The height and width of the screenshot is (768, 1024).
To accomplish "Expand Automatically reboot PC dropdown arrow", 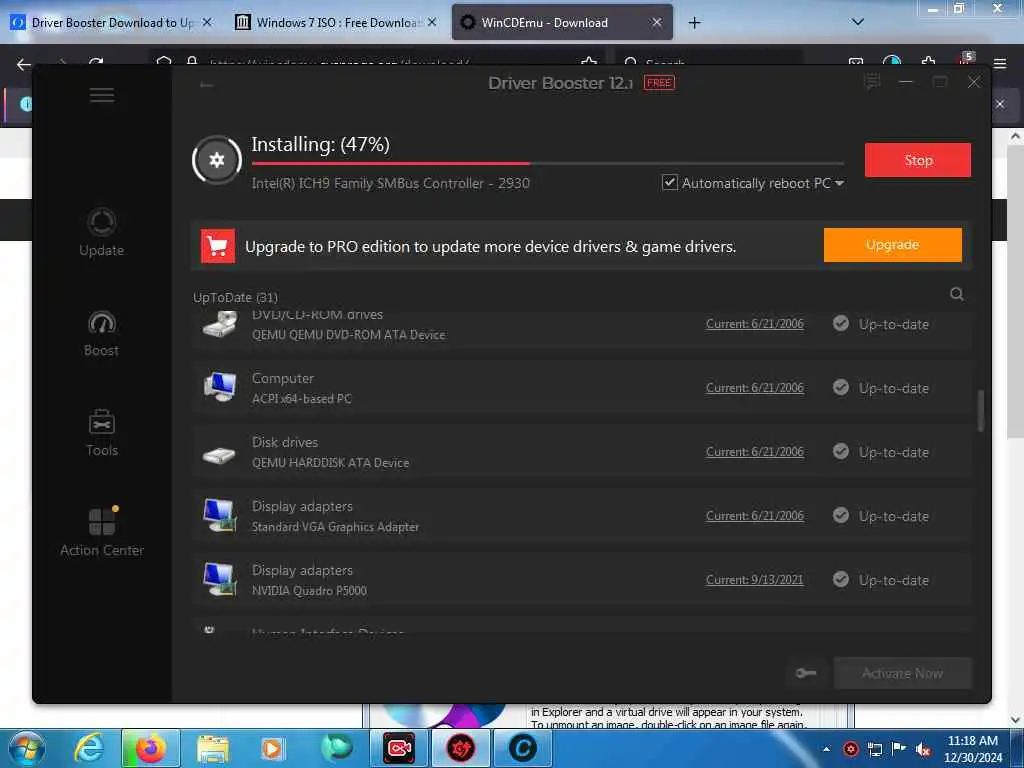I will 839,184.
